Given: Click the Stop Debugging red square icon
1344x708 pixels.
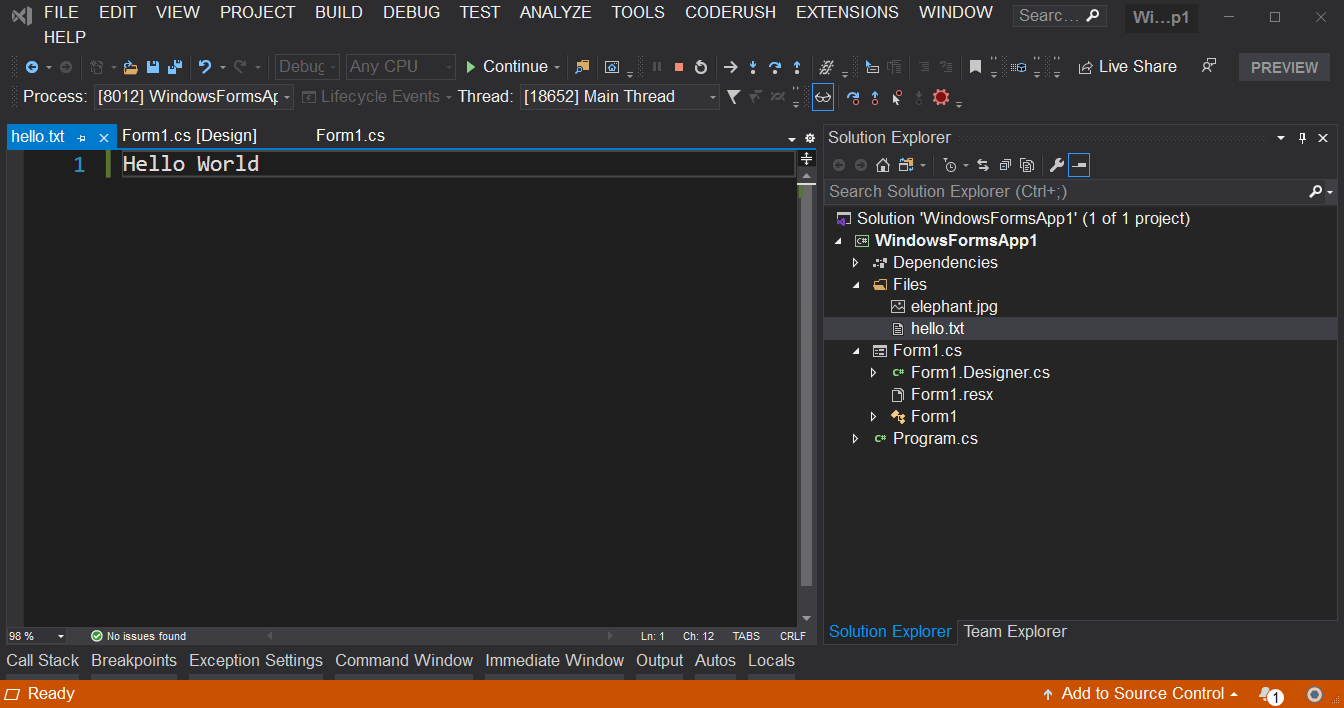Looking at the screenshot, I should pyautogui.click(x=679, y=67).
